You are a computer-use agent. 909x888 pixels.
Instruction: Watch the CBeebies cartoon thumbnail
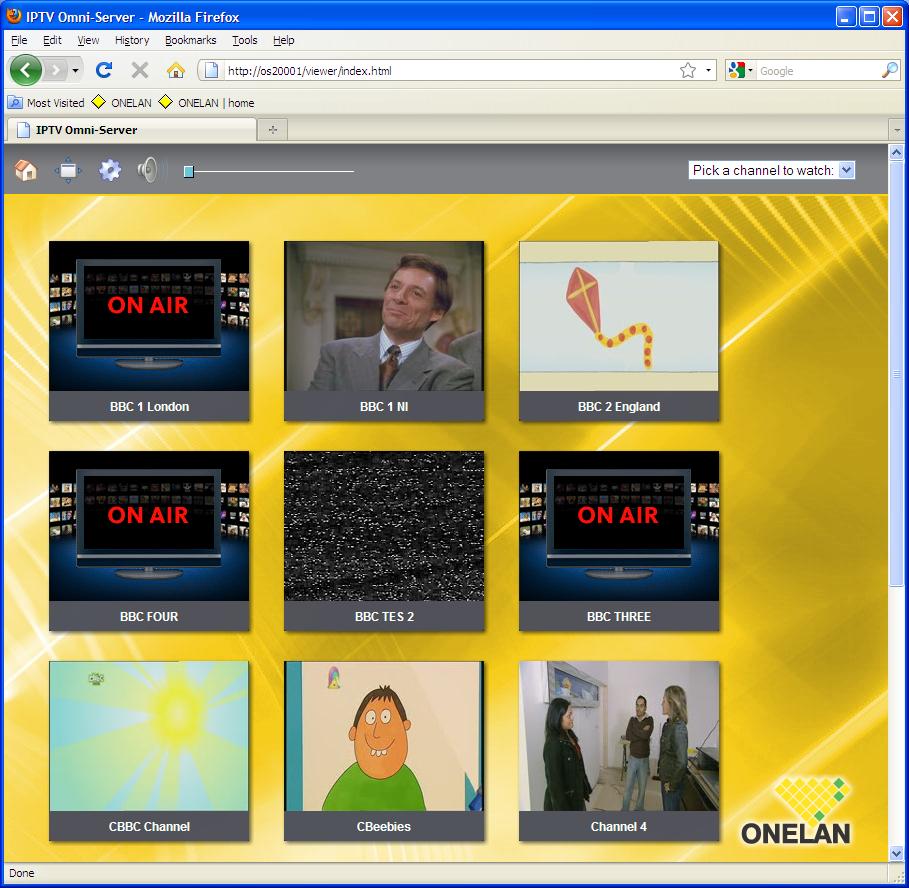pos(384,736)
